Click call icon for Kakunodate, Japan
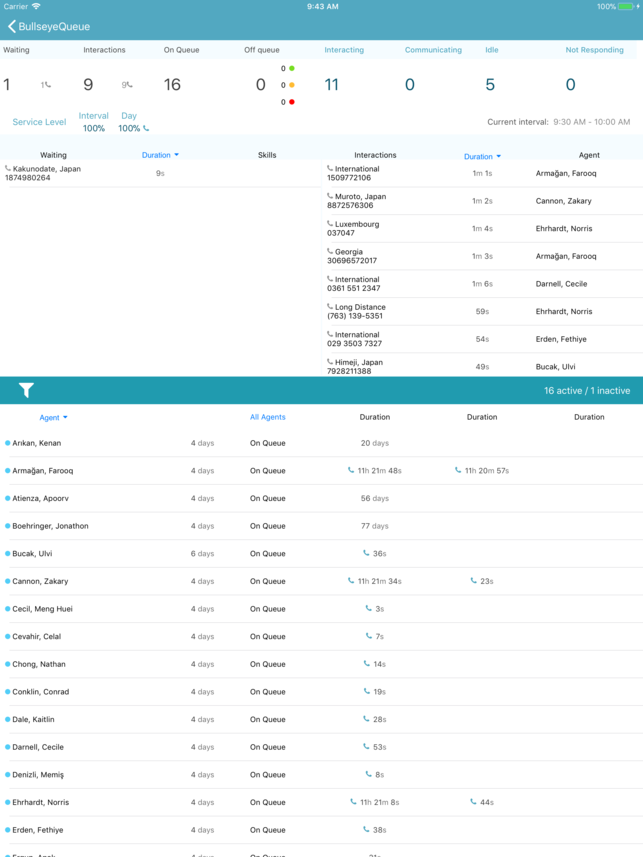The height and width of the screenshot is (857, 643). 8,169
